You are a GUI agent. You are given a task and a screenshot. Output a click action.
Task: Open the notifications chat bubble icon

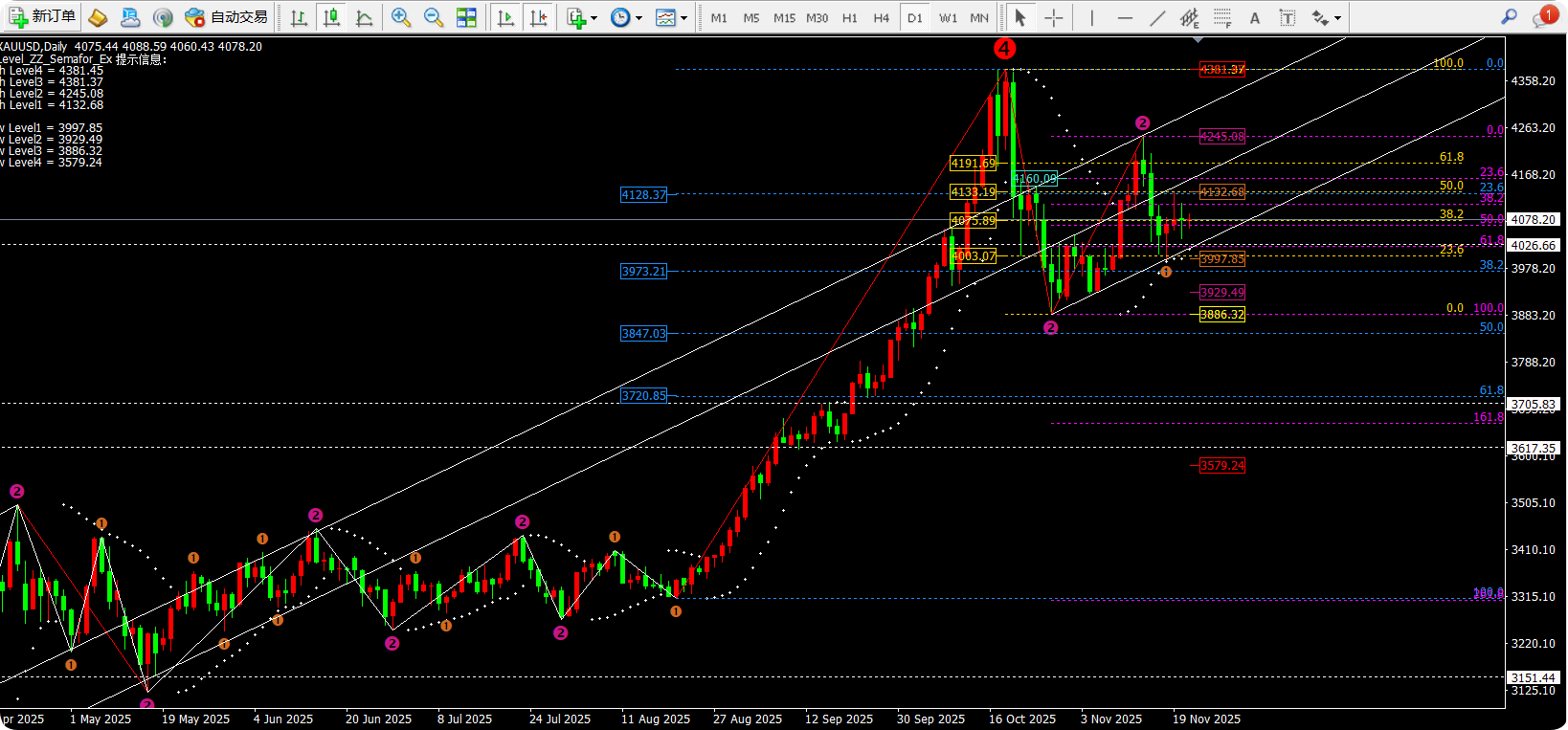[1544, 16]
